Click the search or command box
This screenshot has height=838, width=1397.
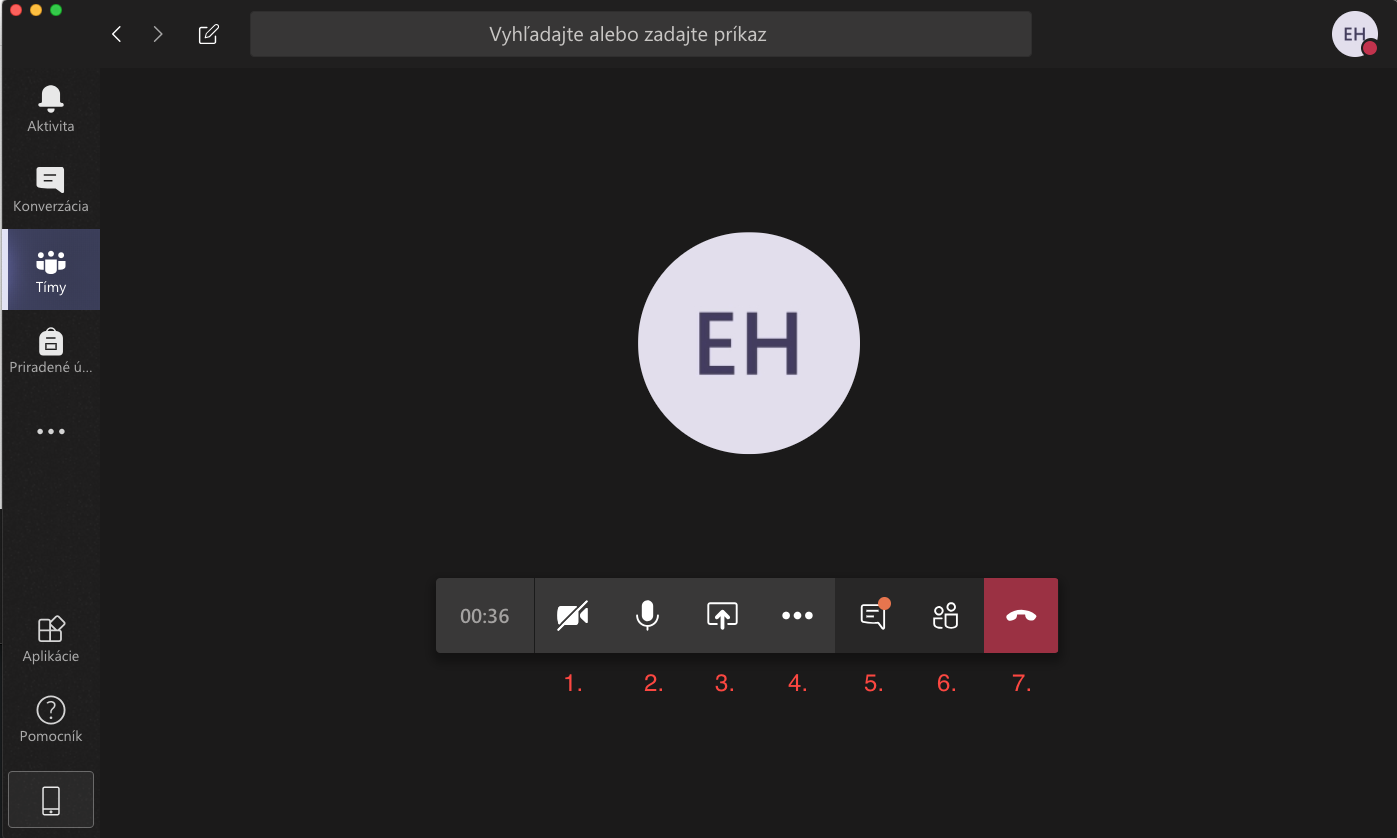(640, 35)
